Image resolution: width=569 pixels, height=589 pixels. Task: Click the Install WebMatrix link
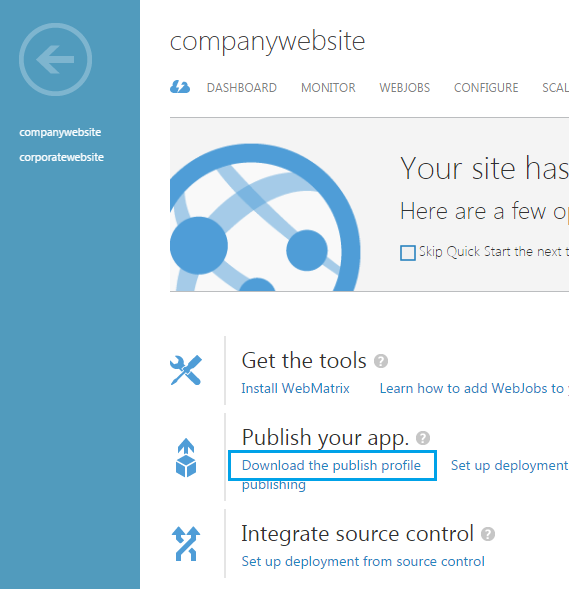coord(296,388)
